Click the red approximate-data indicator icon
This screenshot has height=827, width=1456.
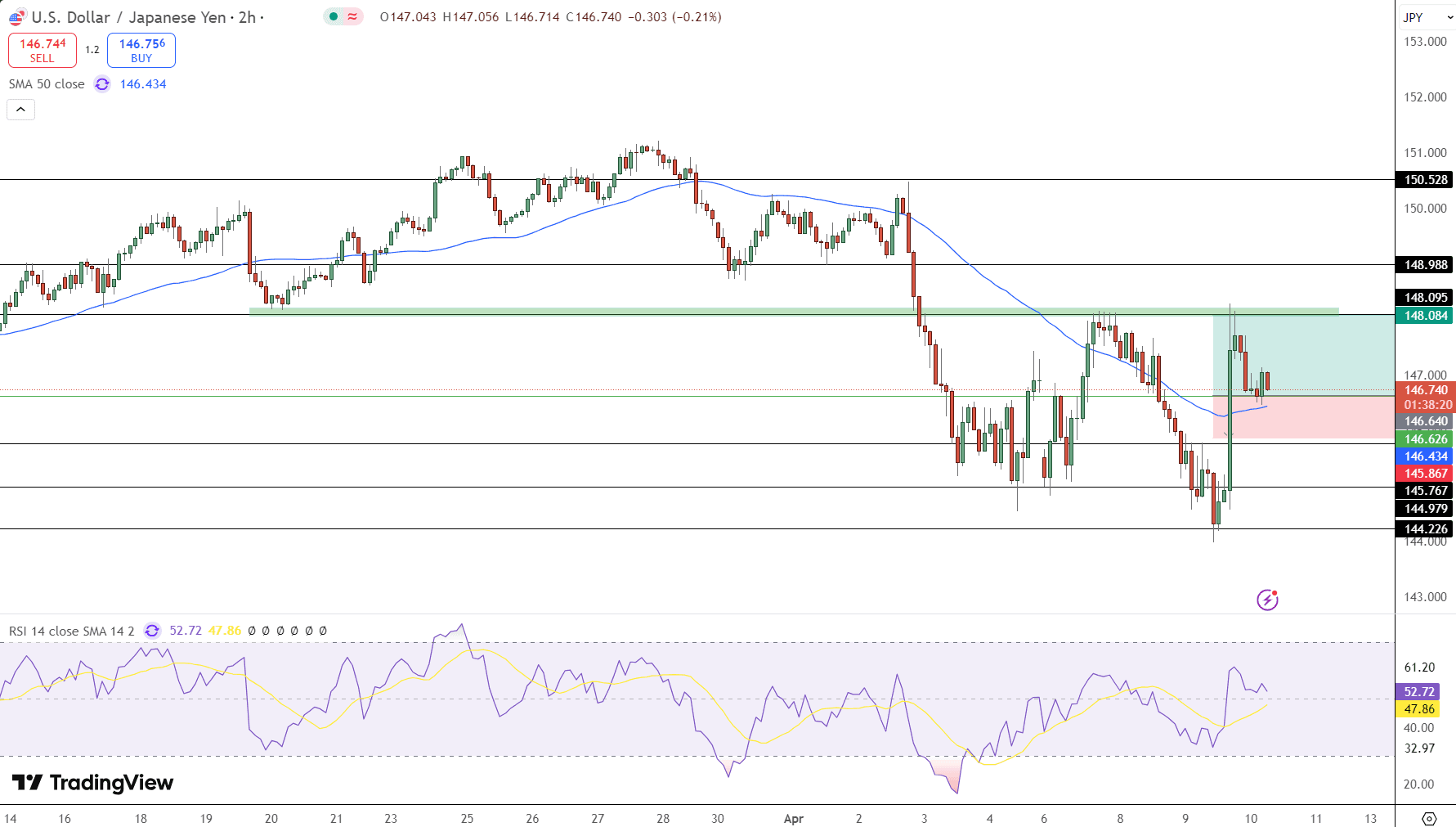pos(352,16)
